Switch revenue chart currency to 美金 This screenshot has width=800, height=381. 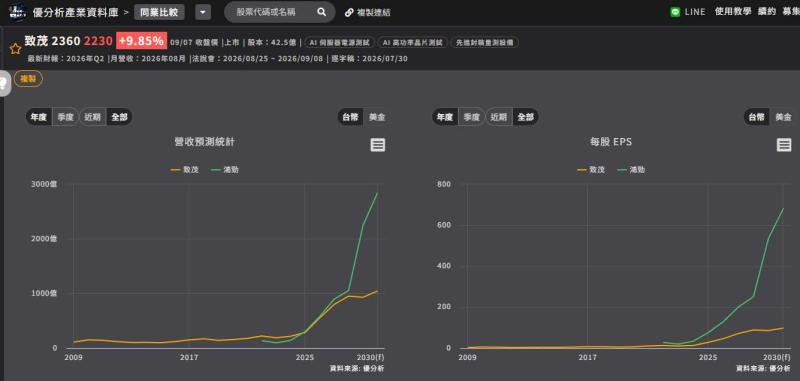(377, 117)
